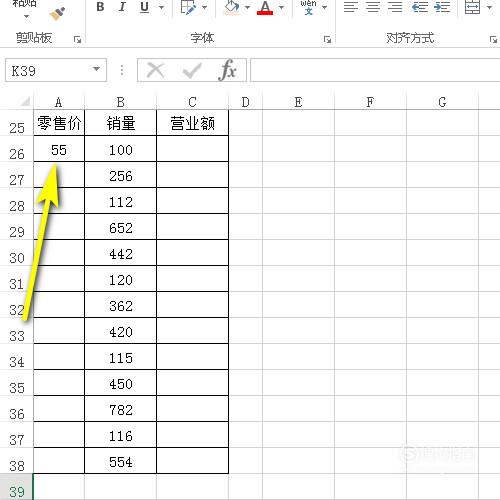
Task: Open phonetic guide dropdown arrow
Action: [324, 7]
